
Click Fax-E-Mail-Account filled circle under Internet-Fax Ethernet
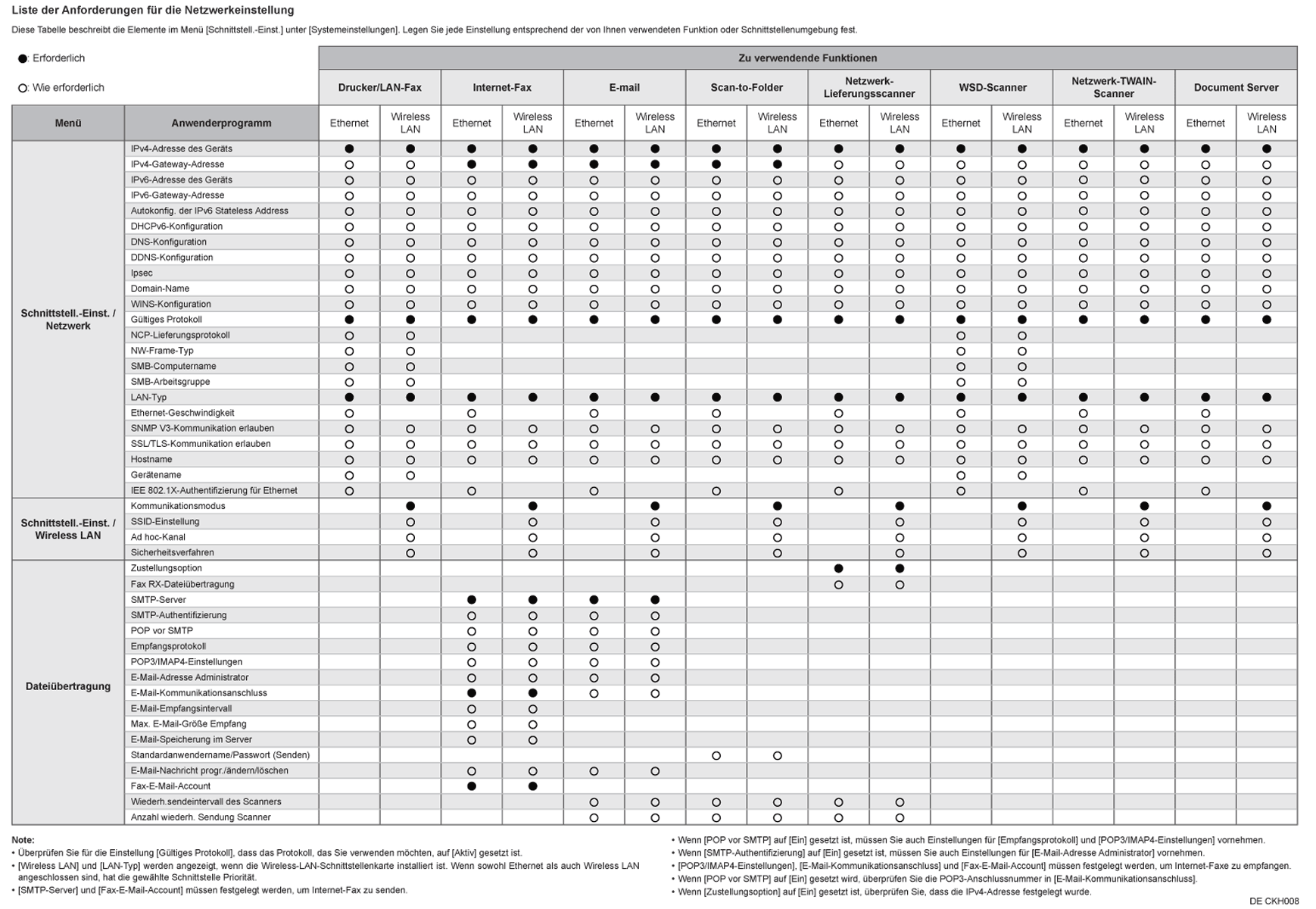coord(472,786)
